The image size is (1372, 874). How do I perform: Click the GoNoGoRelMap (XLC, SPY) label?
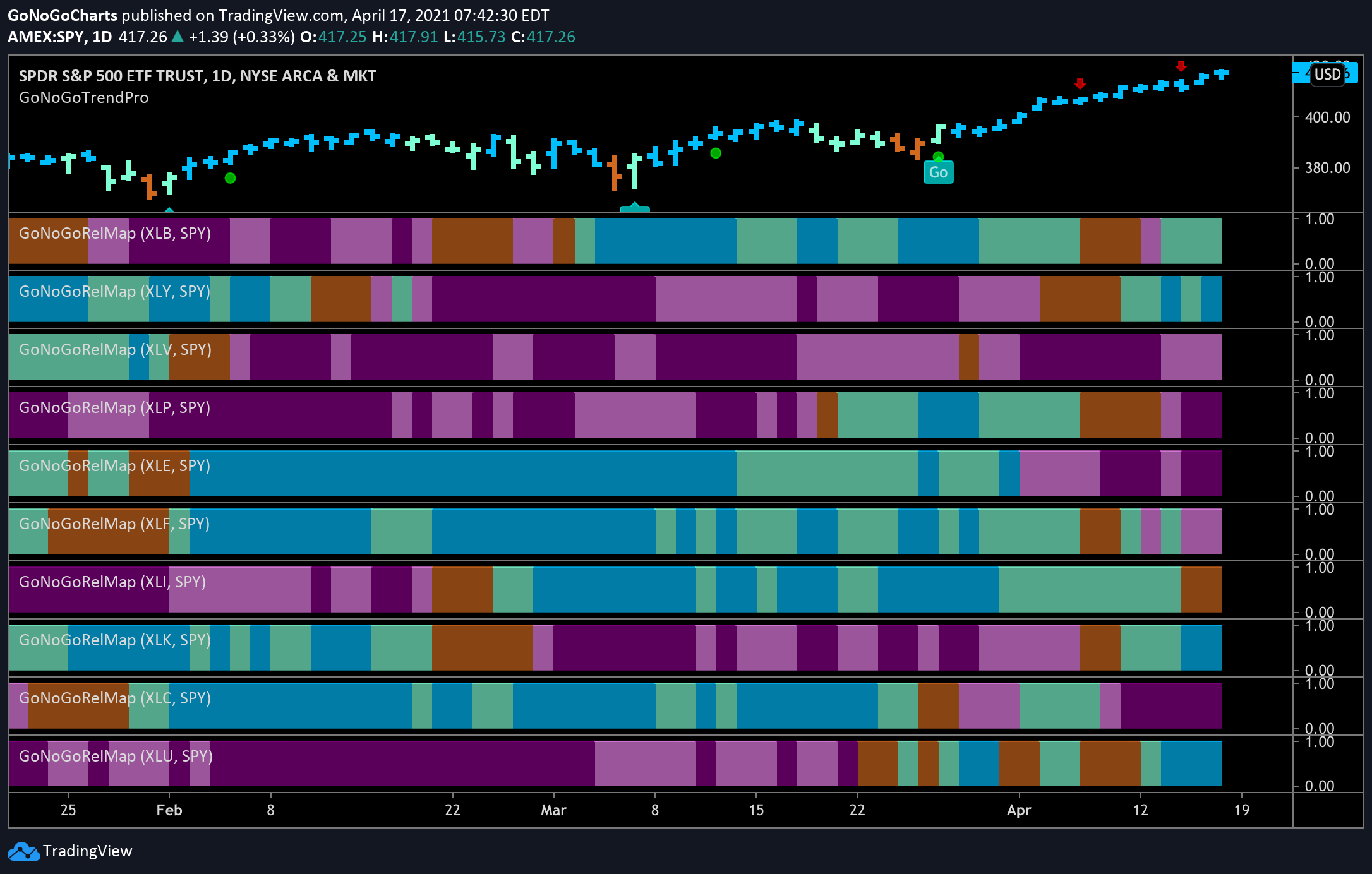[x=115, y=698]
